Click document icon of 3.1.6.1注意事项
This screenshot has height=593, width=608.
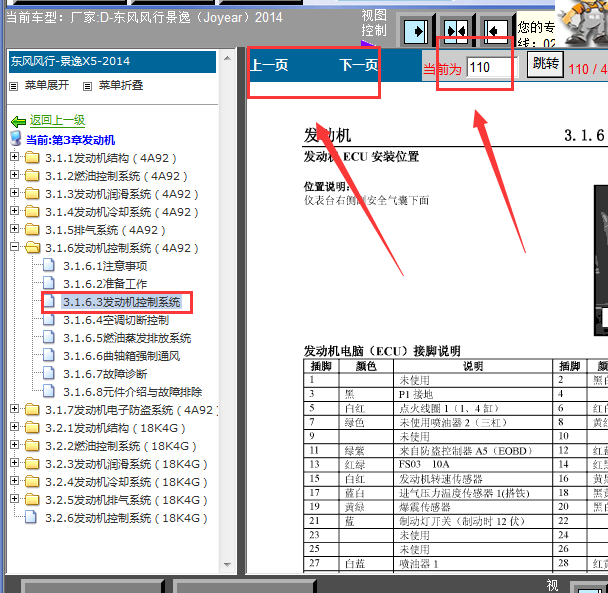point(48,265)
